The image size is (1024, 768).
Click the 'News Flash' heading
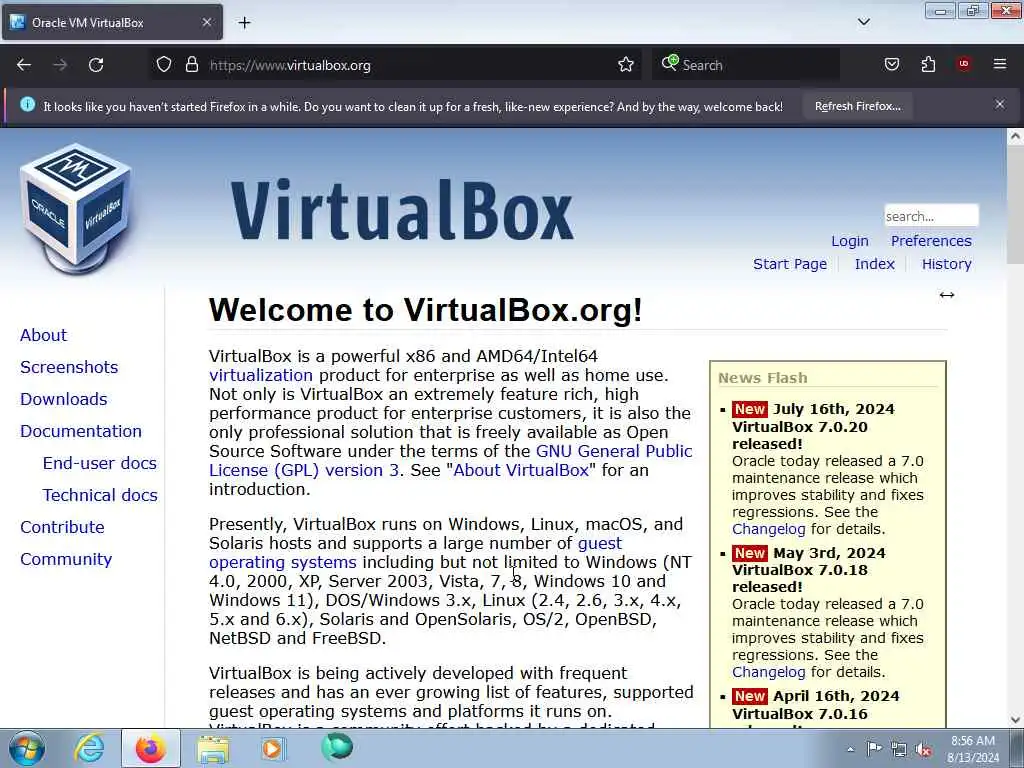tap(762, 378)
